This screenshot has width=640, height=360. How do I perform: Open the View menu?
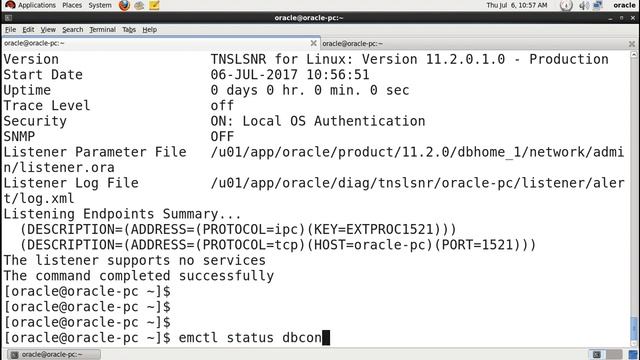[x=48, y=29]
